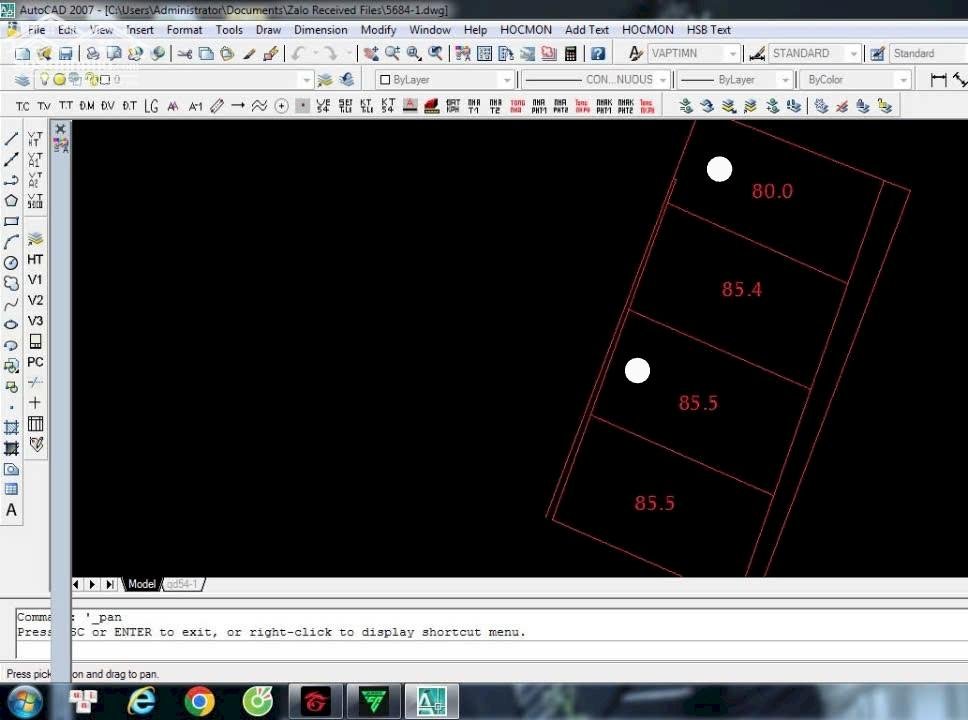The width and height of the screenshot is (968, 720).
Task: Toggle layer on/off lightbulb icon
Action: pyautogui.click(x=44, y=80)
